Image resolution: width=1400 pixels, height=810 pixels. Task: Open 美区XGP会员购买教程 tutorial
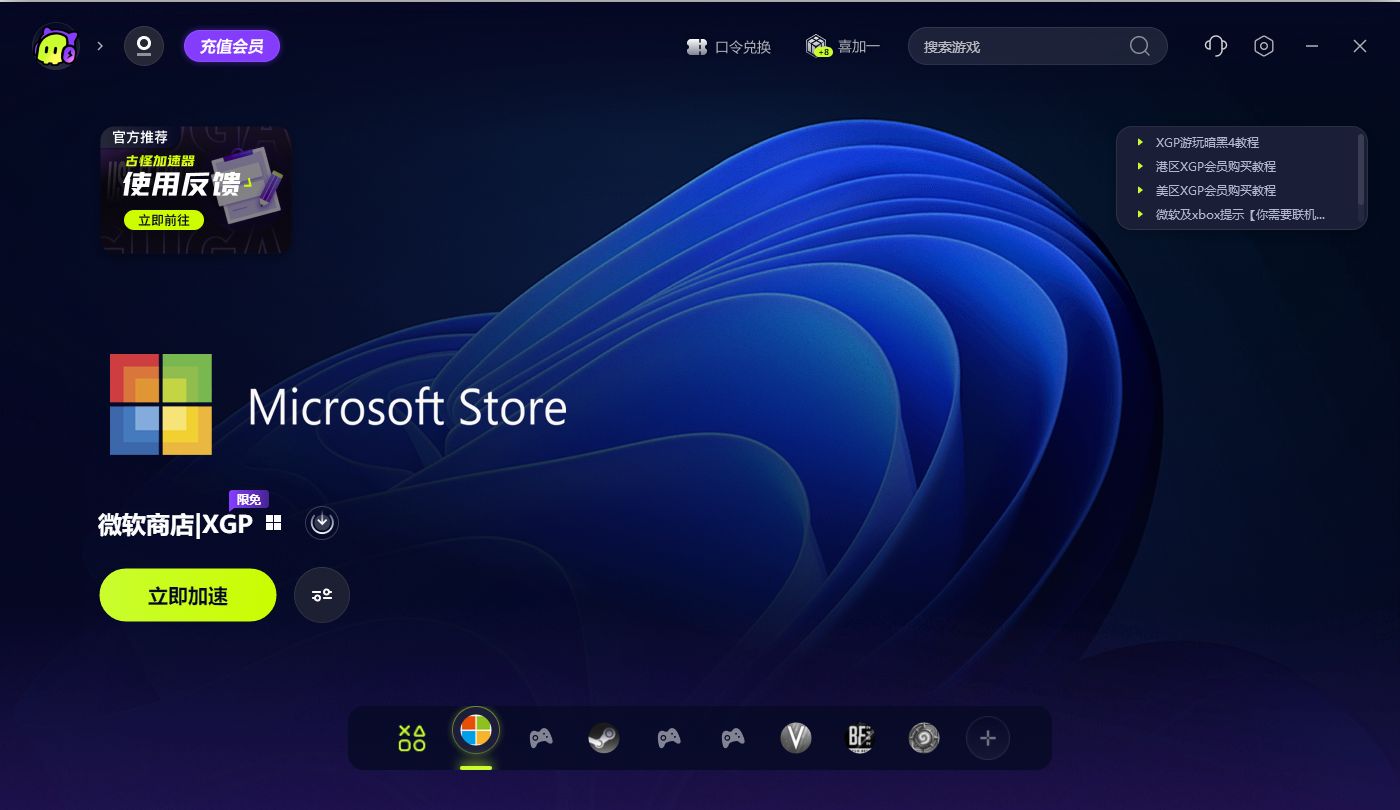coord(1216,191)
